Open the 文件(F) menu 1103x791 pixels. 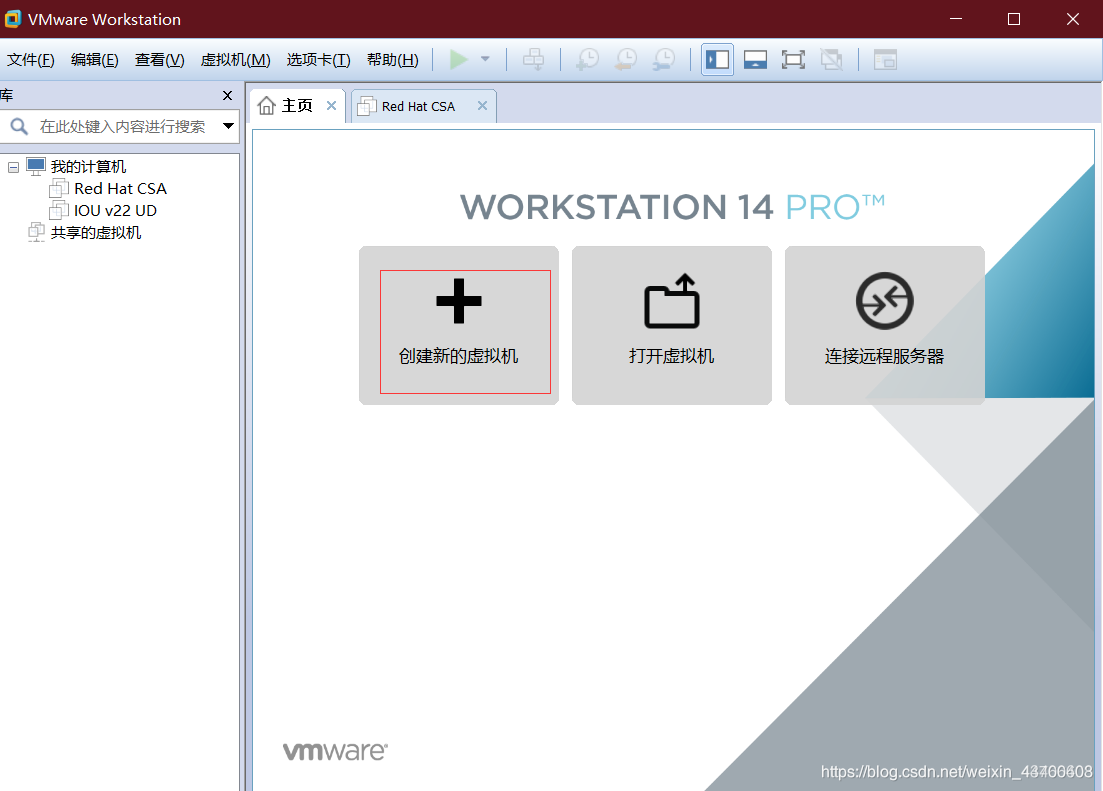click(x=31, y=60)
